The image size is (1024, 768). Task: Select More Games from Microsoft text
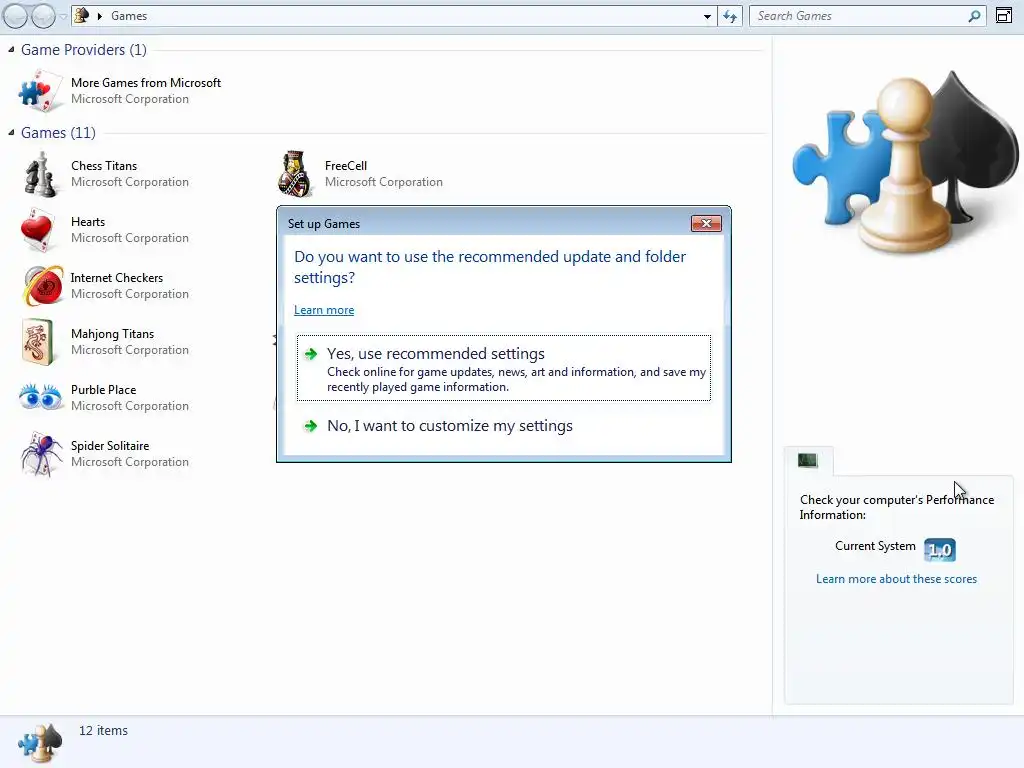[x=146, y=83]
